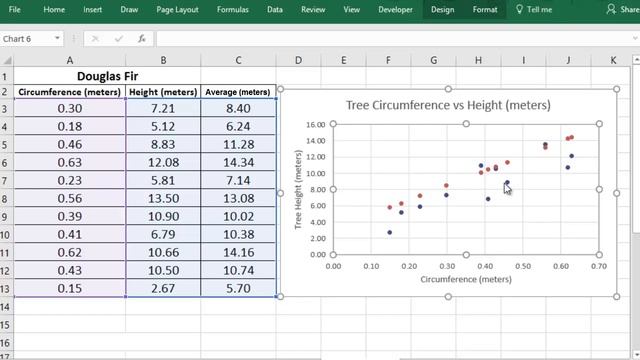Click the Circumference (meters) axis title
640x360 pixels.
point(466,279)
